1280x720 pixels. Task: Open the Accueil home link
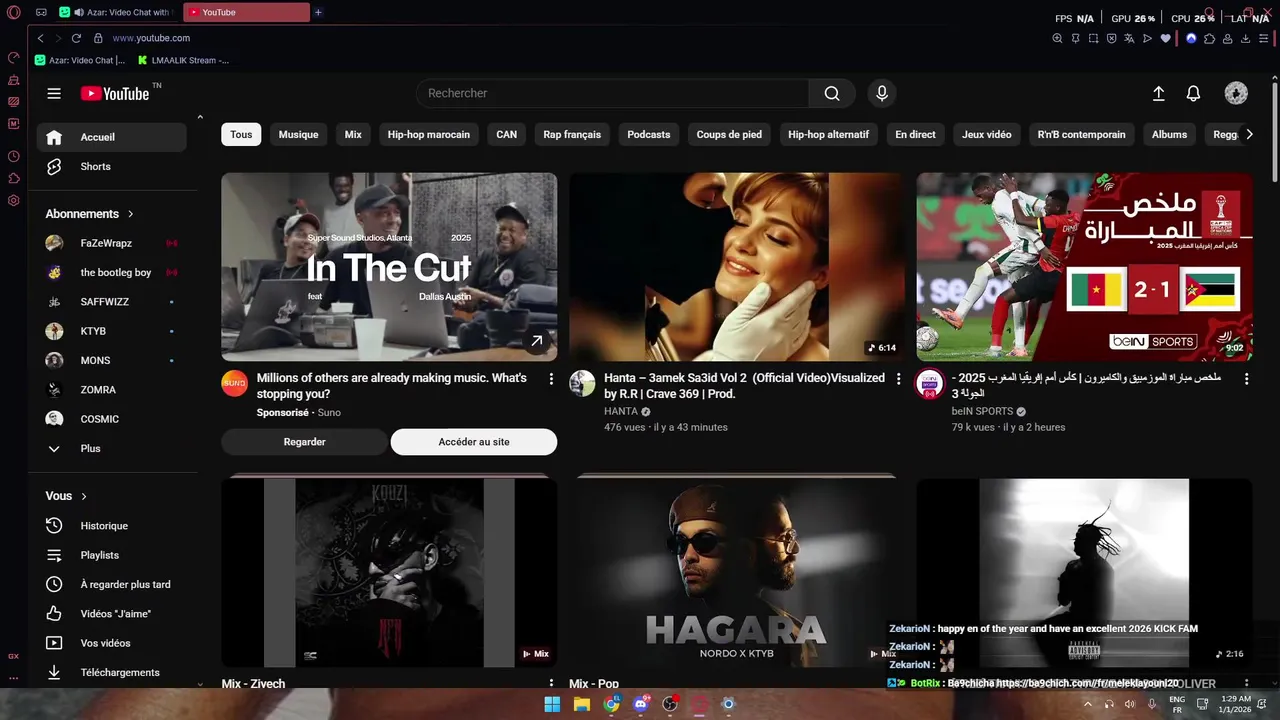[112, 137]
